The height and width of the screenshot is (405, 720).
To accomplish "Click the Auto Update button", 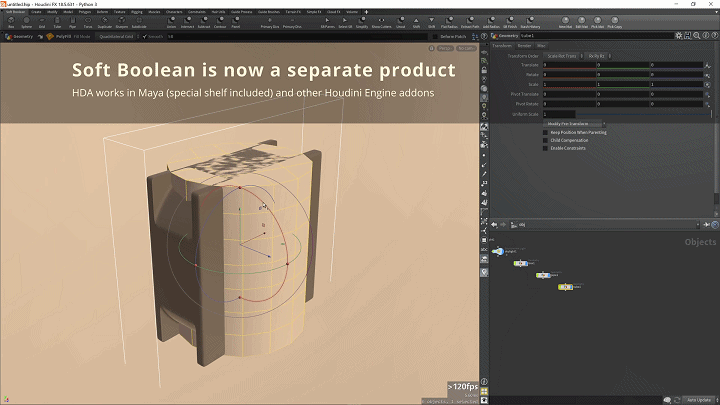I will pyautogui.click(x=699, y=400).
